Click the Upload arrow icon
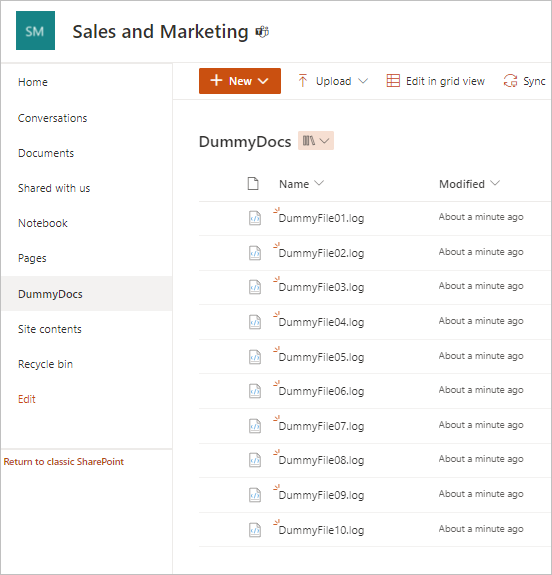This screenshot has width=552, height=575. point(302,81)
